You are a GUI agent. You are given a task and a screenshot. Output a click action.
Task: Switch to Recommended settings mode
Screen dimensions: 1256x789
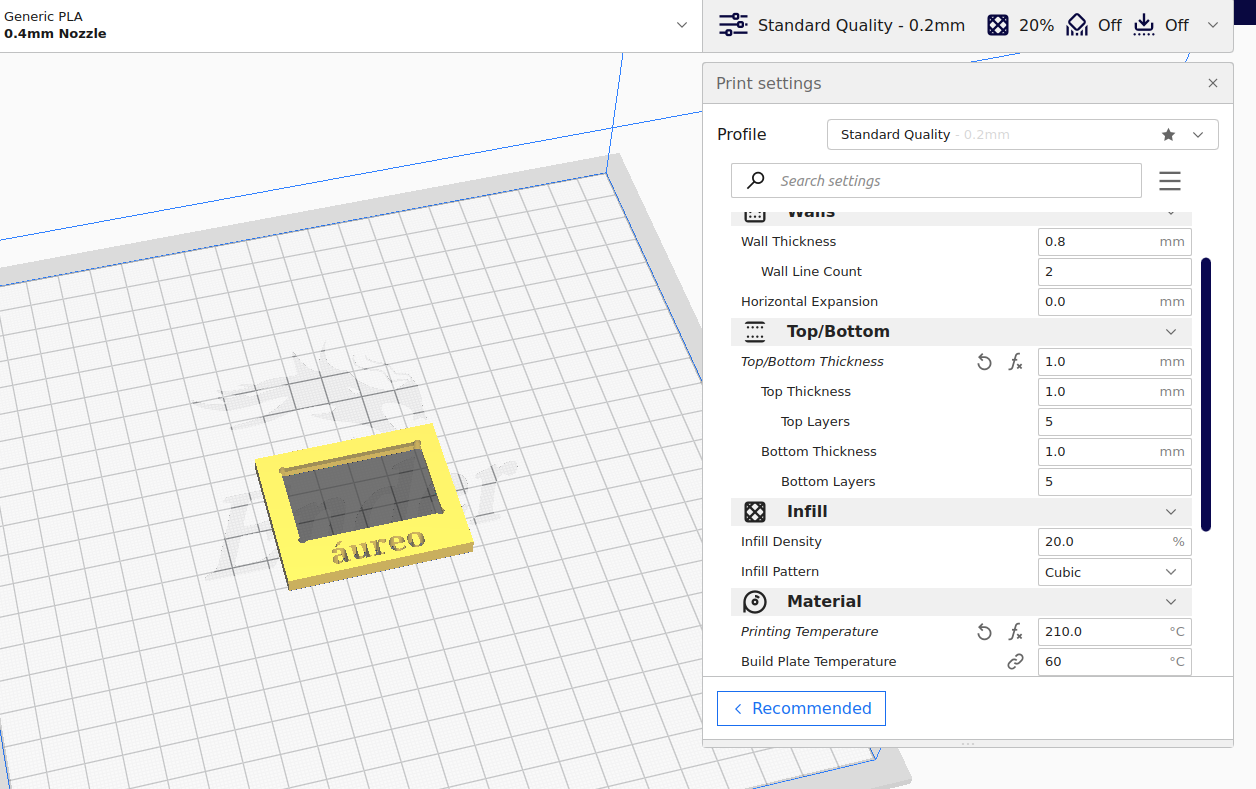[x=801, y=708]
